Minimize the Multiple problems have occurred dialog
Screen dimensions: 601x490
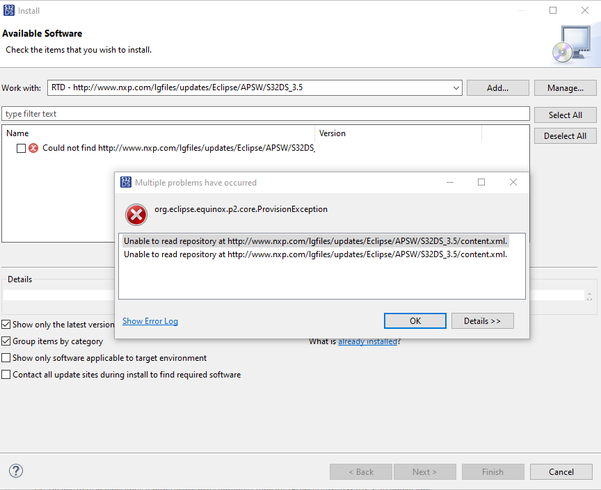click(x=450, y=182)
